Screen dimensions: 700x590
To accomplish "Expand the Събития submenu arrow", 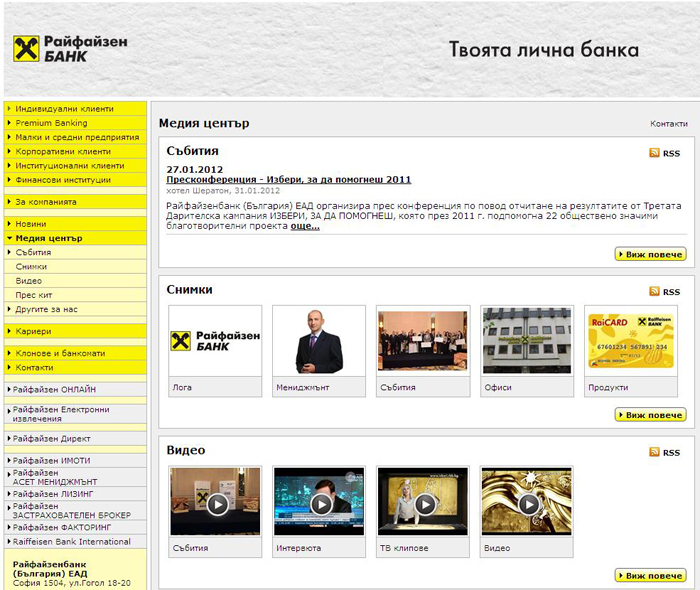I will pyautogui.click(x=9, y=252).
